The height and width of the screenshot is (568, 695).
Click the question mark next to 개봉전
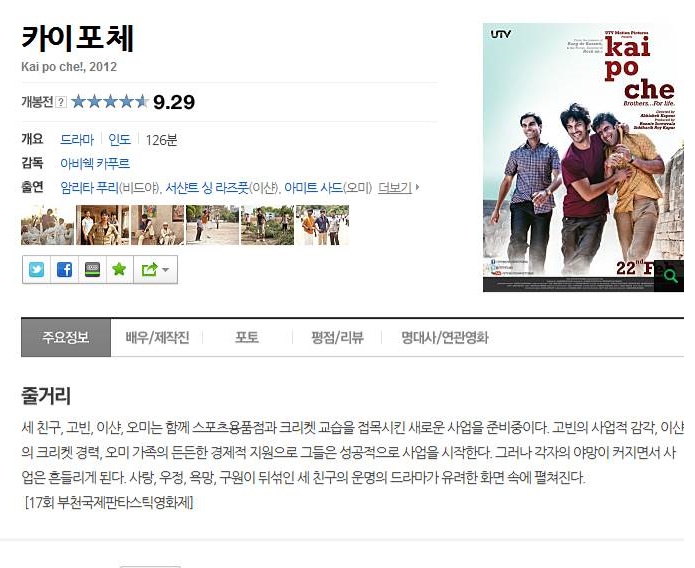[61, 102]
